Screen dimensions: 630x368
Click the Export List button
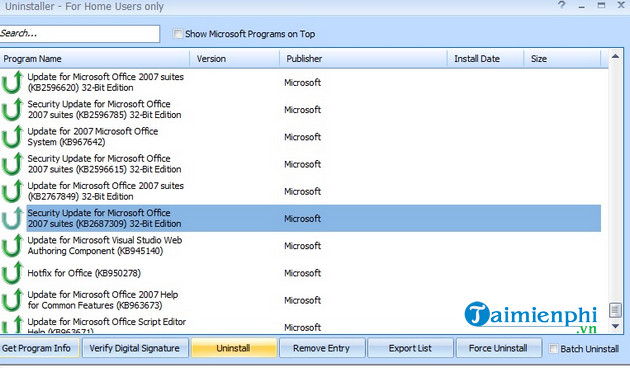click(x=410, y=348)
